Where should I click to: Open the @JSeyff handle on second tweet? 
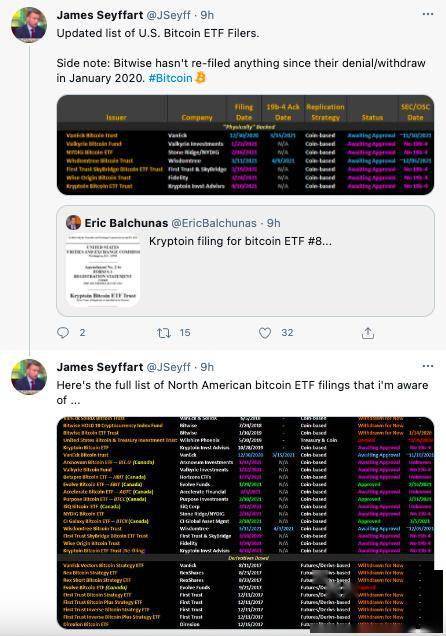click(x=168, y=367)
